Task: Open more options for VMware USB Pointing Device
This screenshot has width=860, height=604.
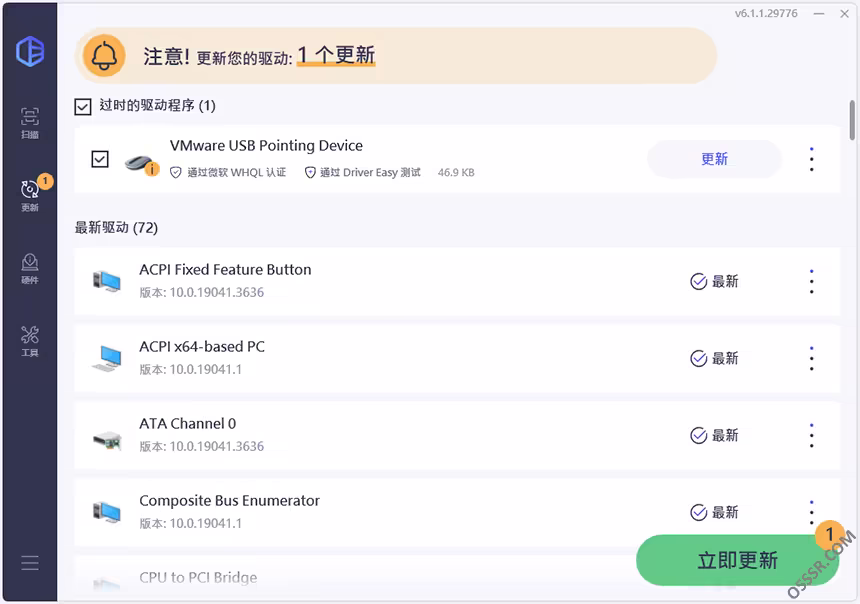Action: click(812, 159)
